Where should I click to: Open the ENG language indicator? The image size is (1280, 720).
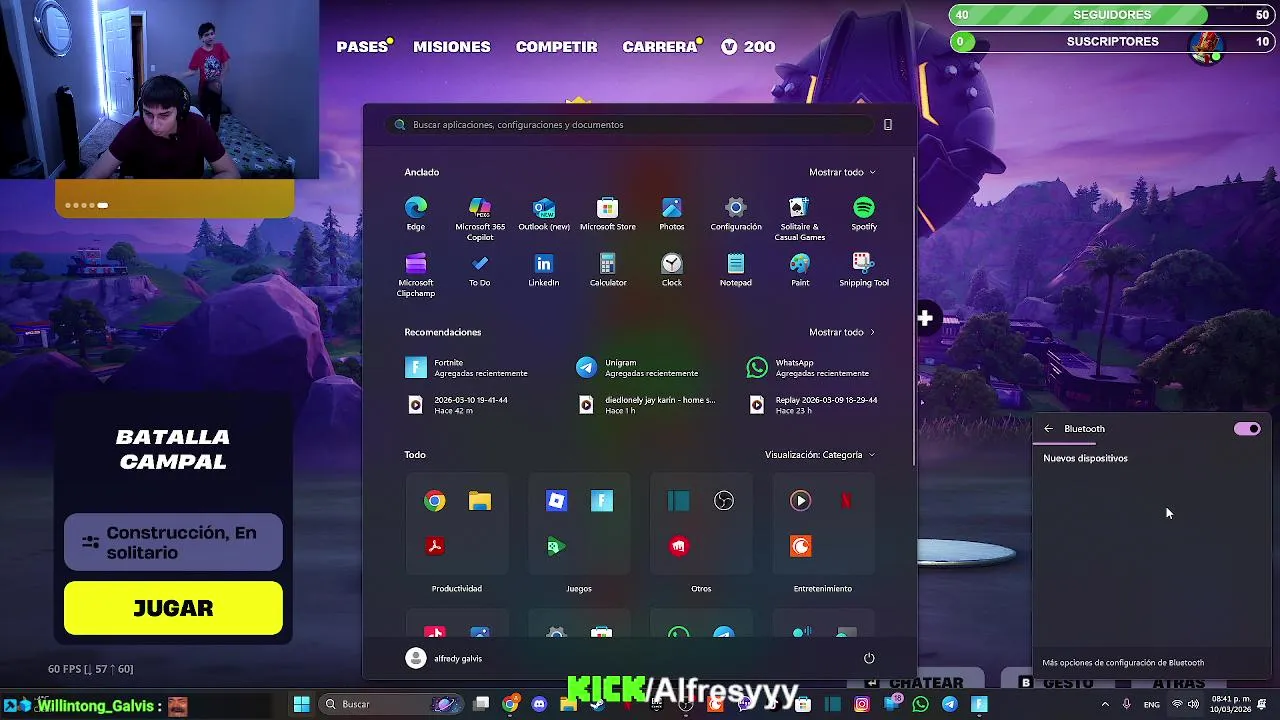[1152, 704]
